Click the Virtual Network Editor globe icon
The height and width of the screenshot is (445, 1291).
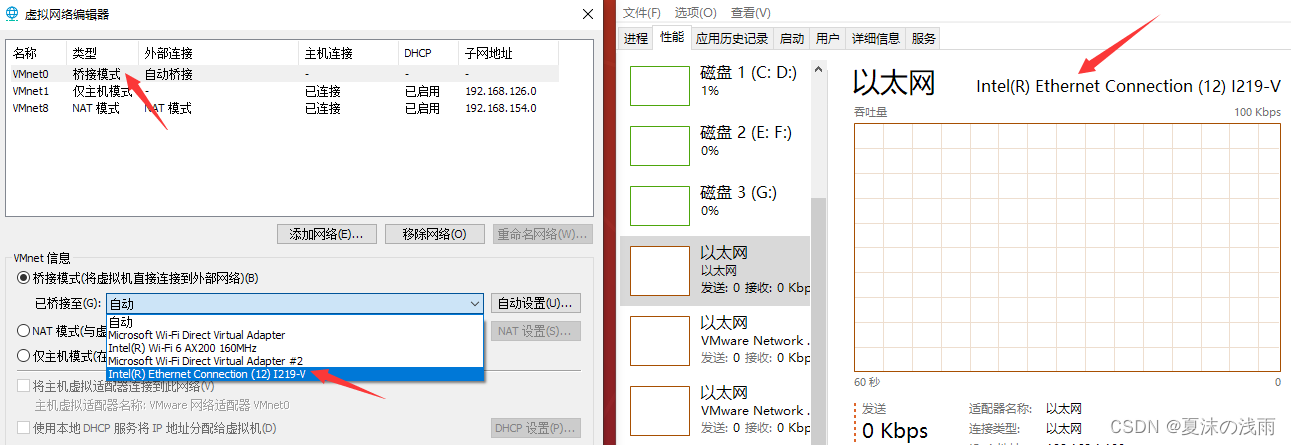click(11, 14)
